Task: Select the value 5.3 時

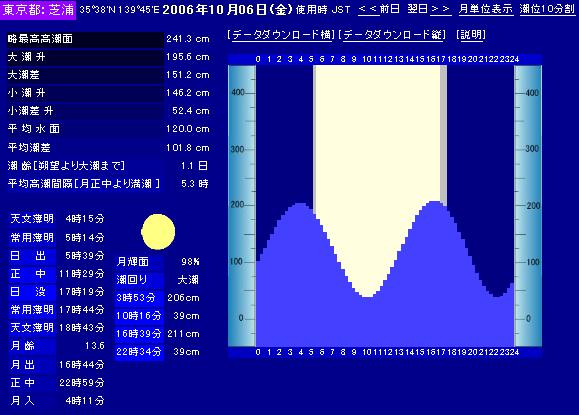Action: coord(195,184)
